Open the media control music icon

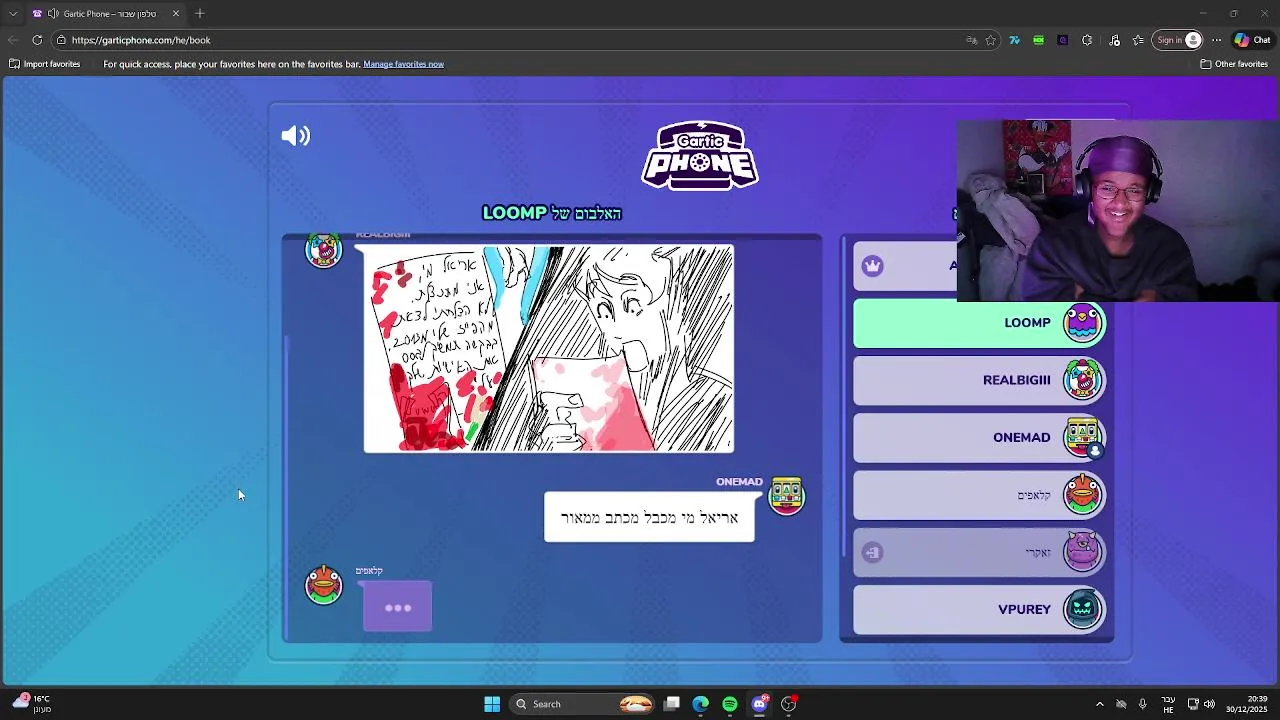(1115, 40)
